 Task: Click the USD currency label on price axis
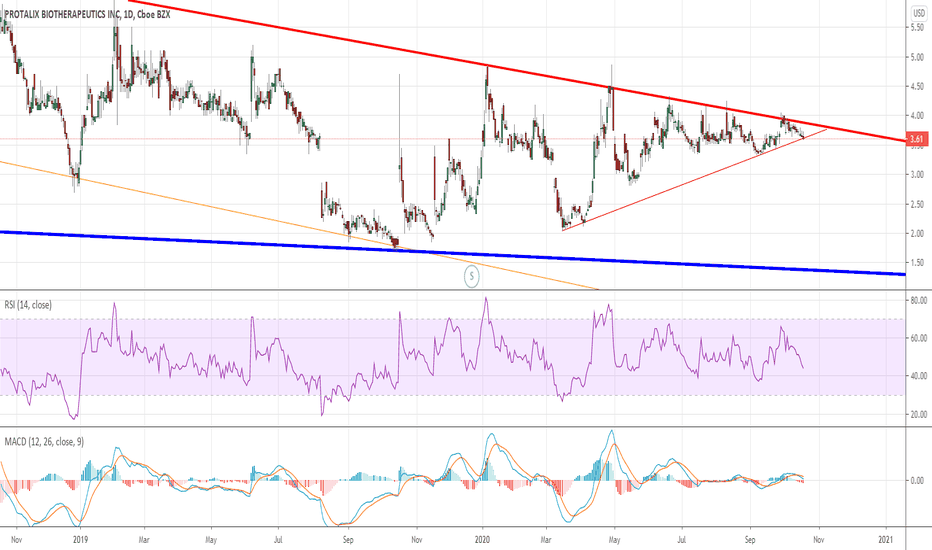click(x=919, y=12)
